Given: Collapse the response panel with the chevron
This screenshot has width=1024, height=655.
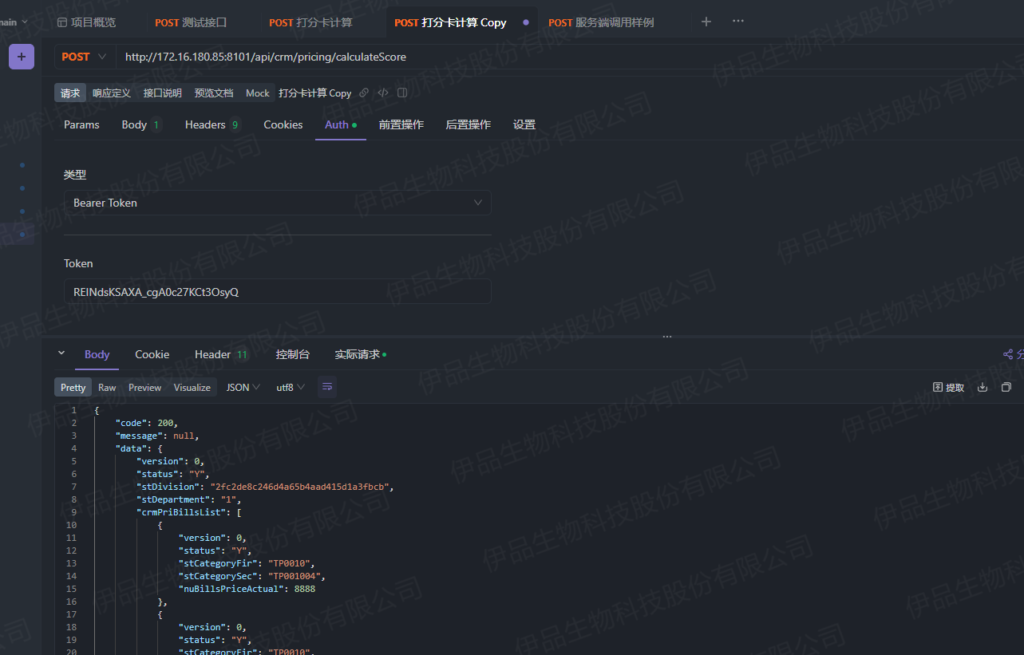Looking at the screenshot, I should [61, 353].
